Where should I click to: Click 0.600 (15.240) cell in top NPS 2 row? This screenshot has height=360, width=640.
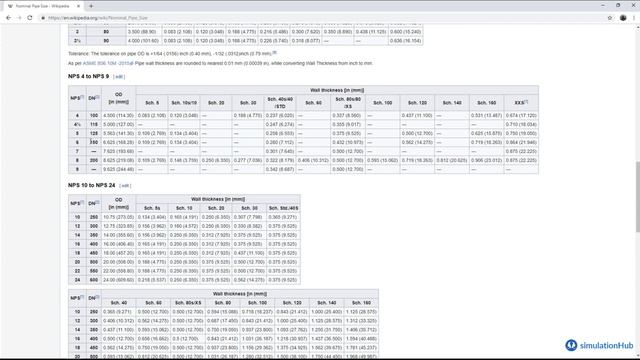point(405,32)
